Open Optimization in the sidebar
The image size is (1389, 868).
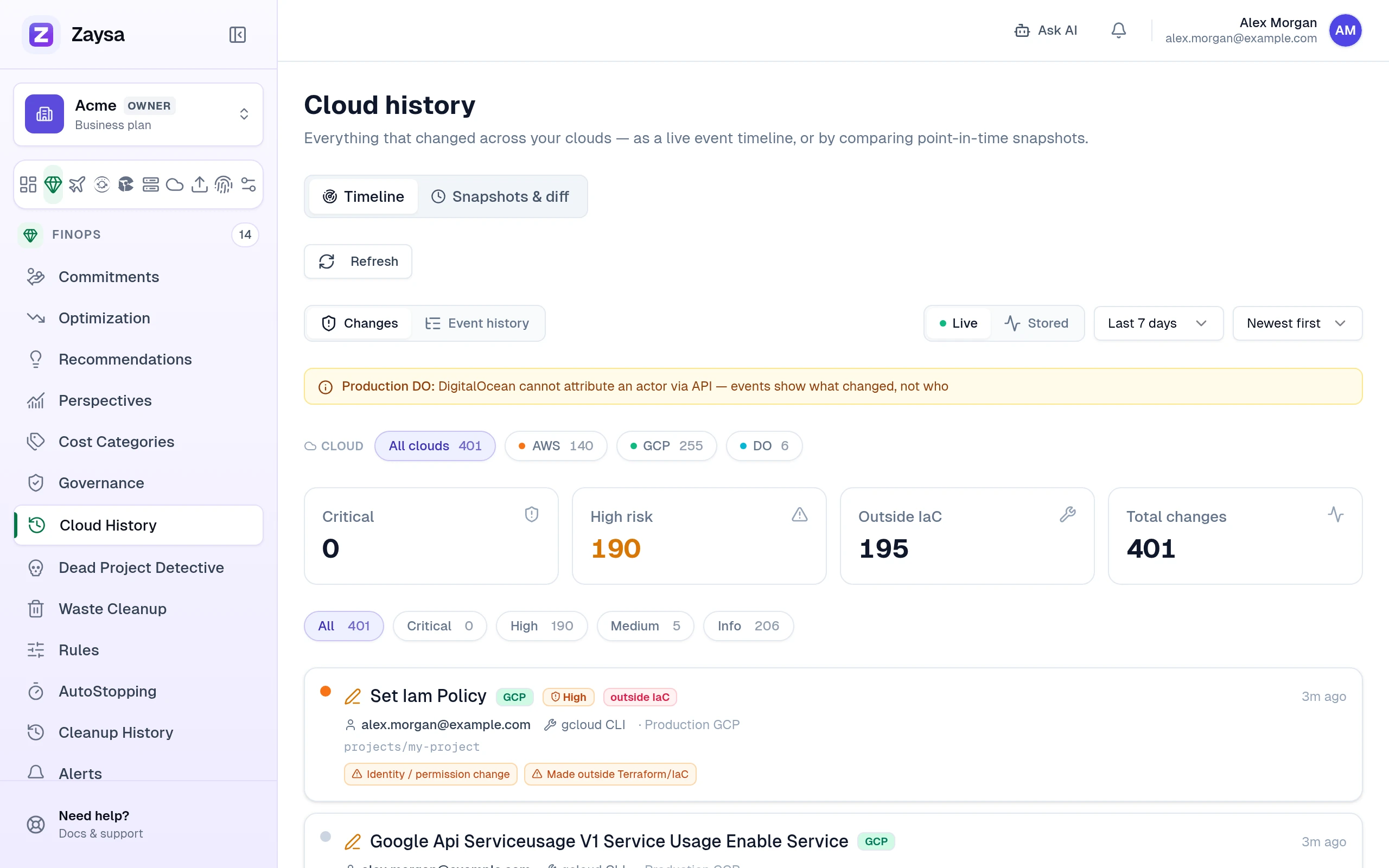[x=138, y=318]
